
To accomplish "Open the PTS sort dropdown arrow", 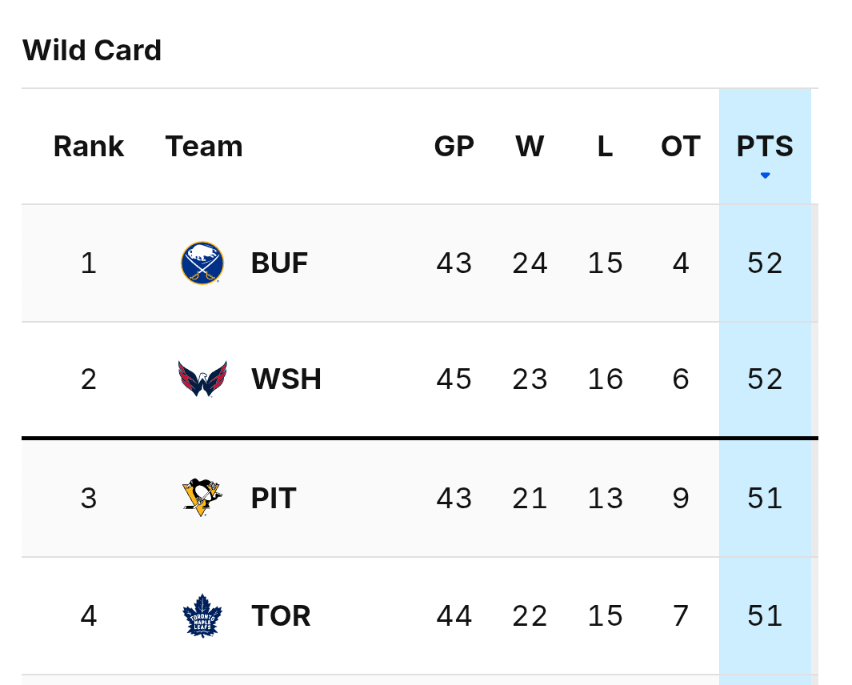I will 766,174.
